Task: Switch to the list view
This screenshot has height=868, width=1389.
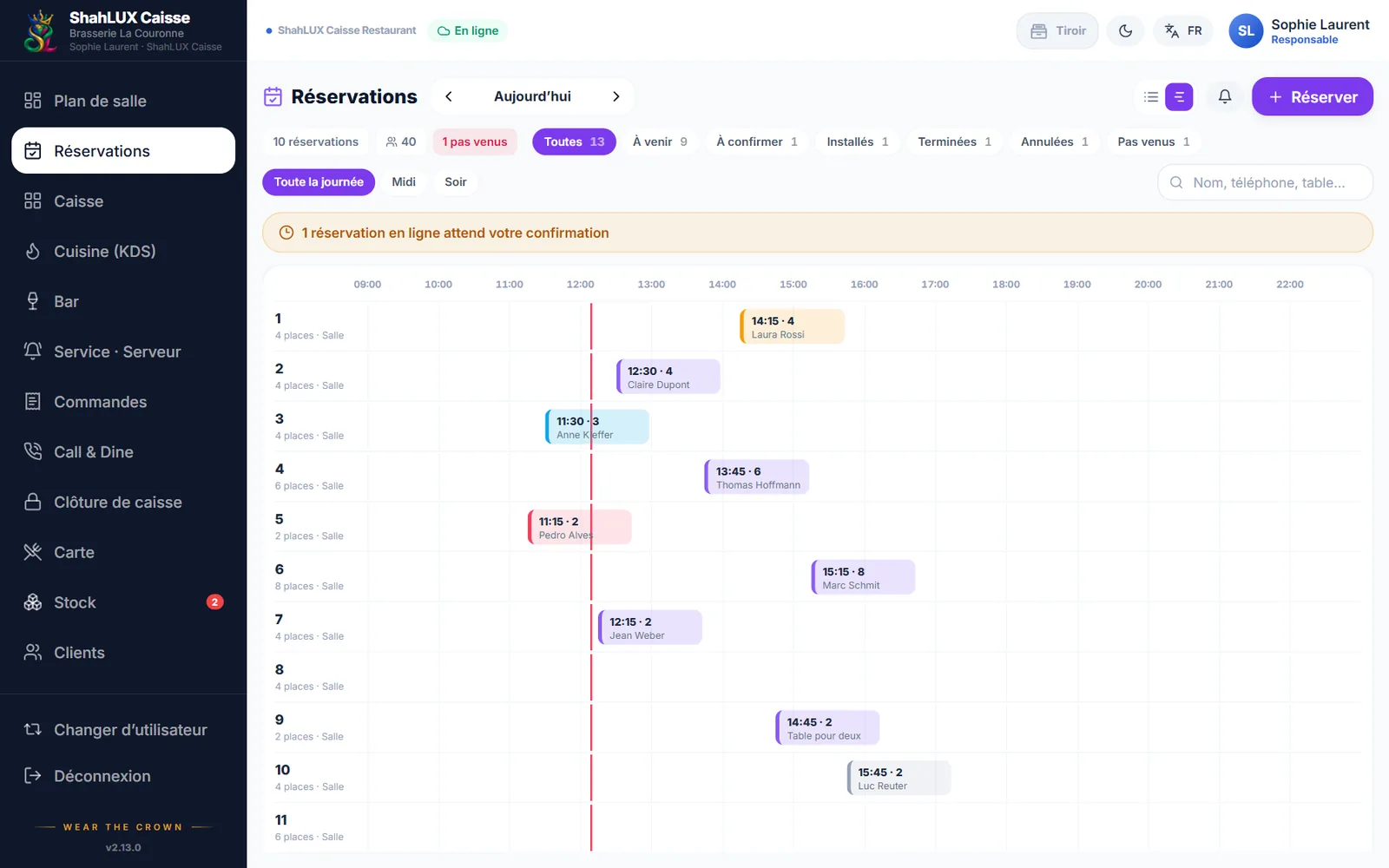Action: point(1151,97)
